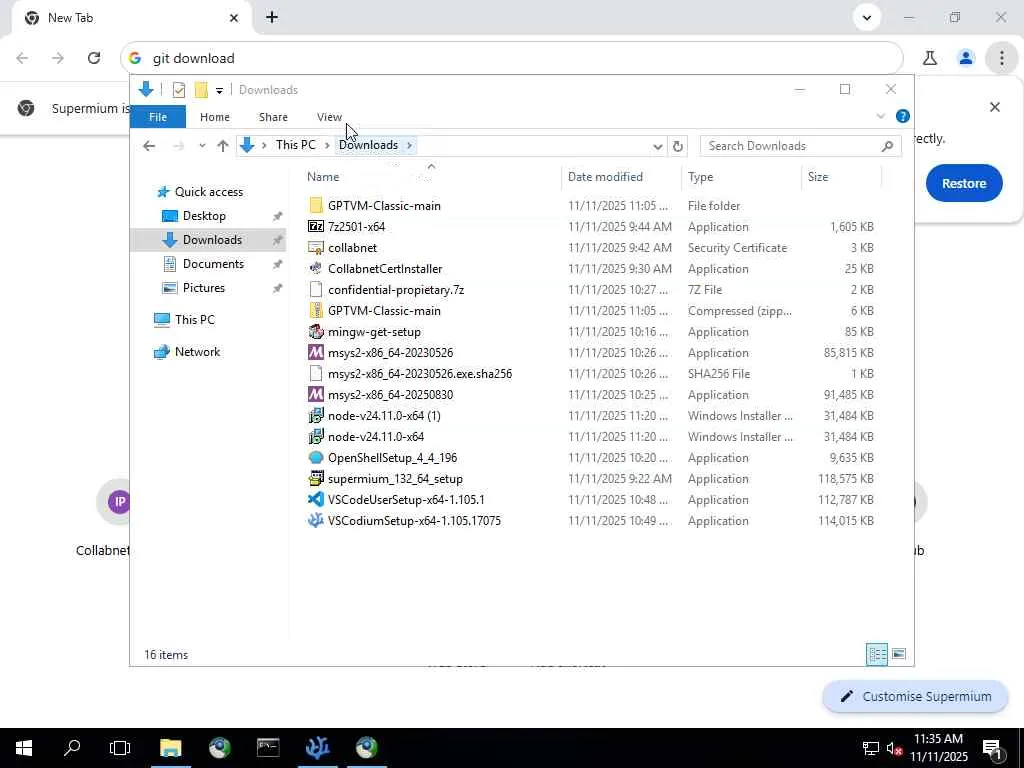Screen dimensions: 1024x768
Task: Open the browser profile avatar icon
Action: (966, 58)
